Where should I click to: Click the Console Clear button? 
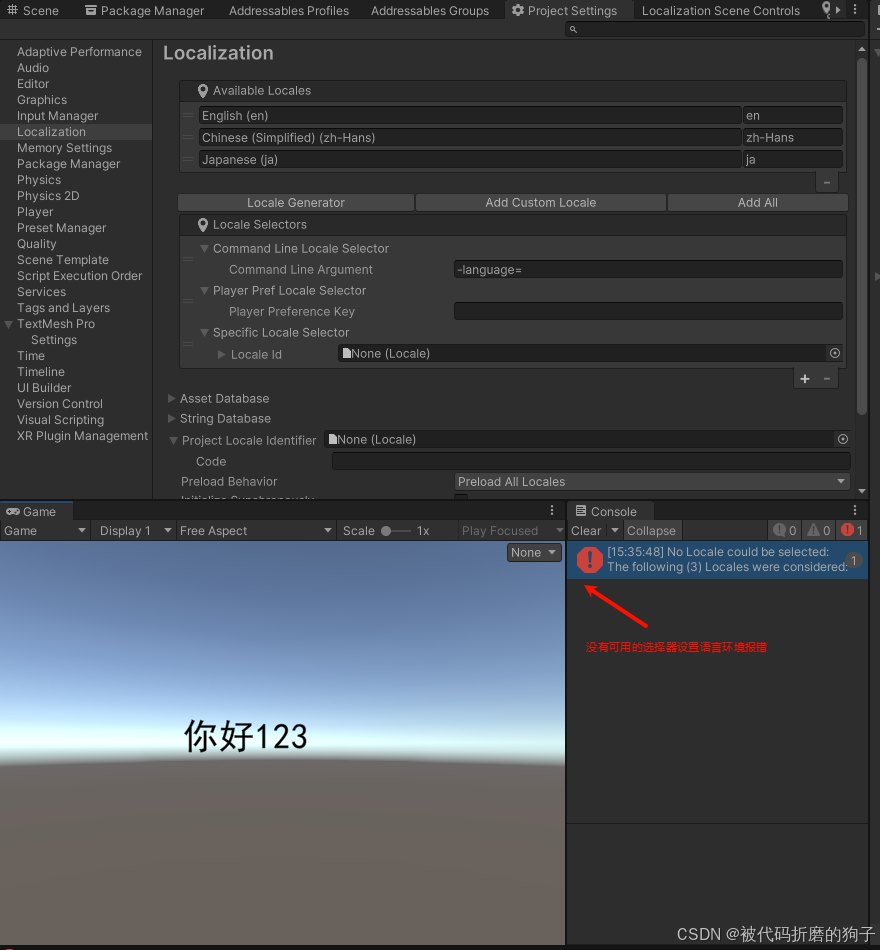586,531
